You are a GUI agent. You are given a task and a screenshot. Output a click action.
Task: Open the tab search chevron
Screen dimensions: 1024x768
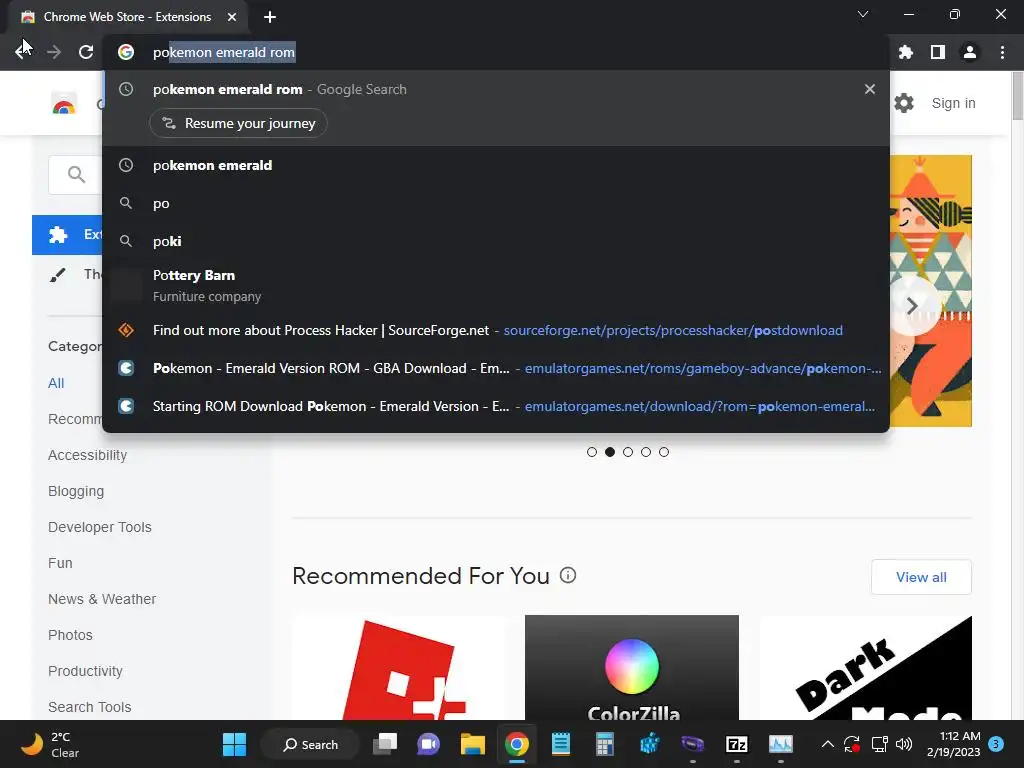tap(863, 14)
